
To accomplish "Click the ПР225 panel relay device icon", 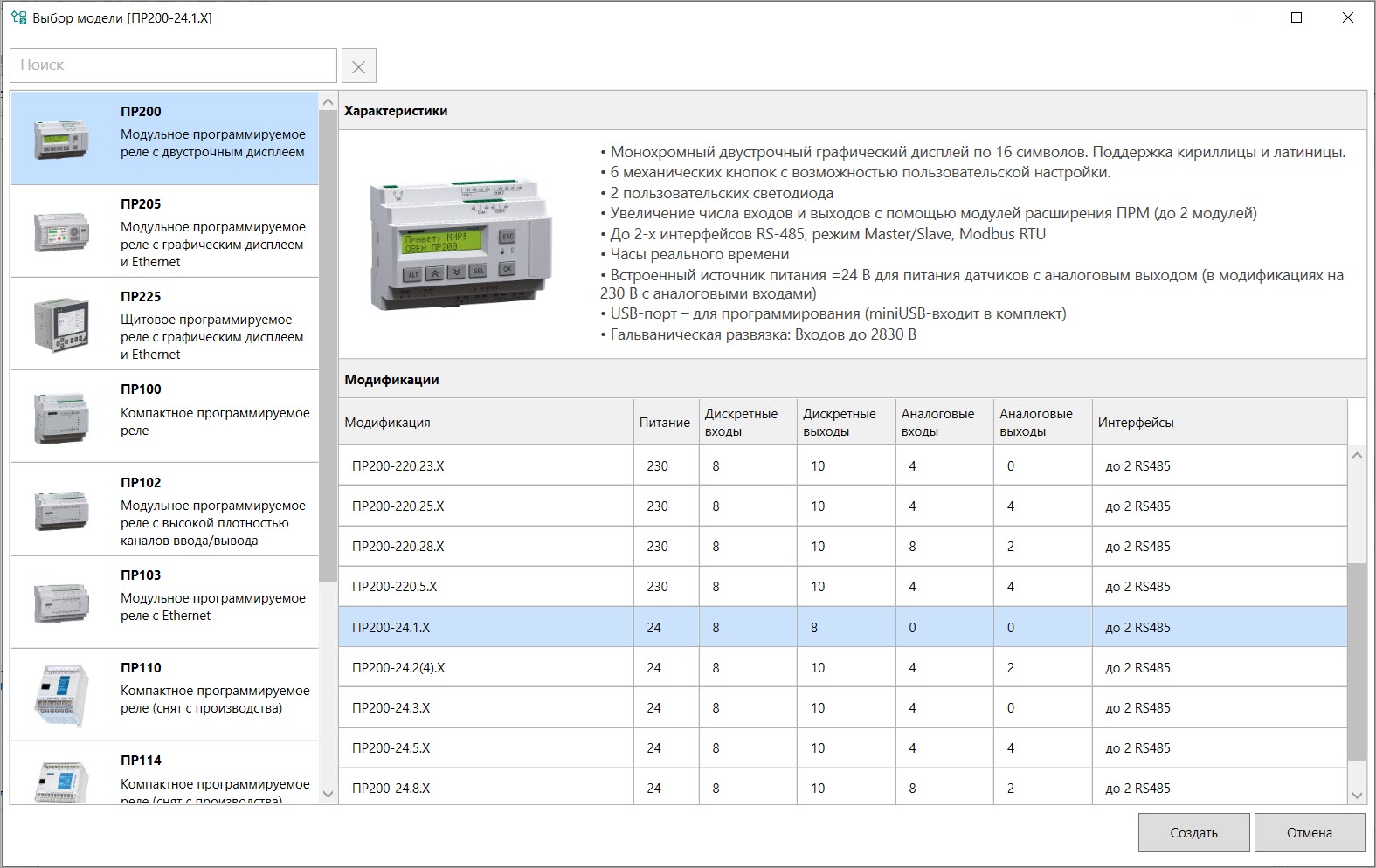I will tap(61, 324).
